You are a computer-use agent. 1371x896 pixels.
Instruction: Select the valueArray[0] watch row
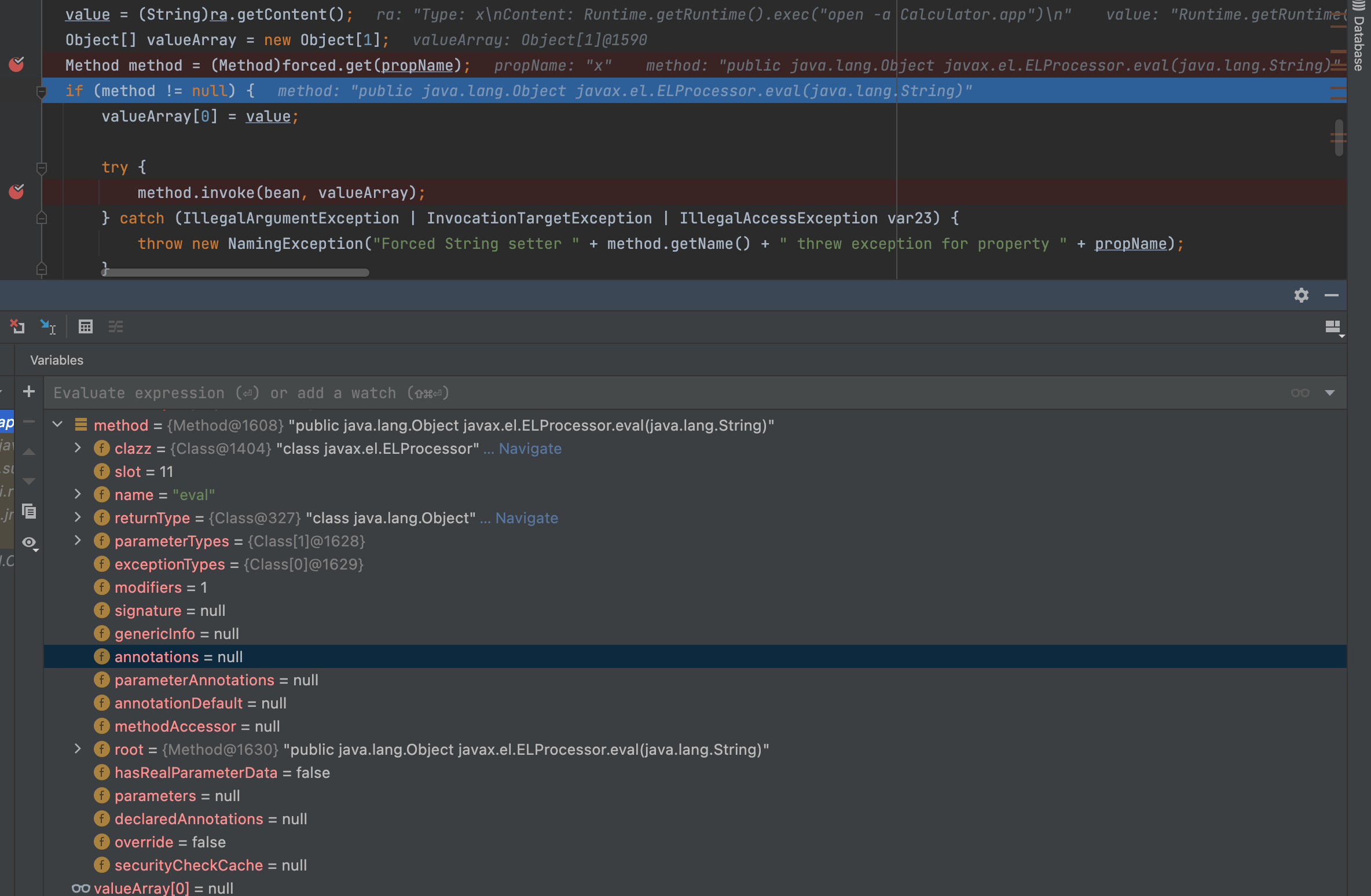click(x=695, y=887)
